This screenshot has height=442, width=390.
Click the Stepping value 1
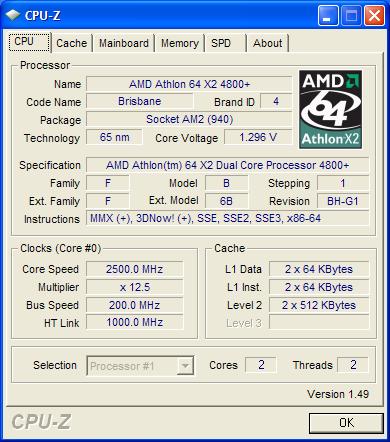(343, 183)
